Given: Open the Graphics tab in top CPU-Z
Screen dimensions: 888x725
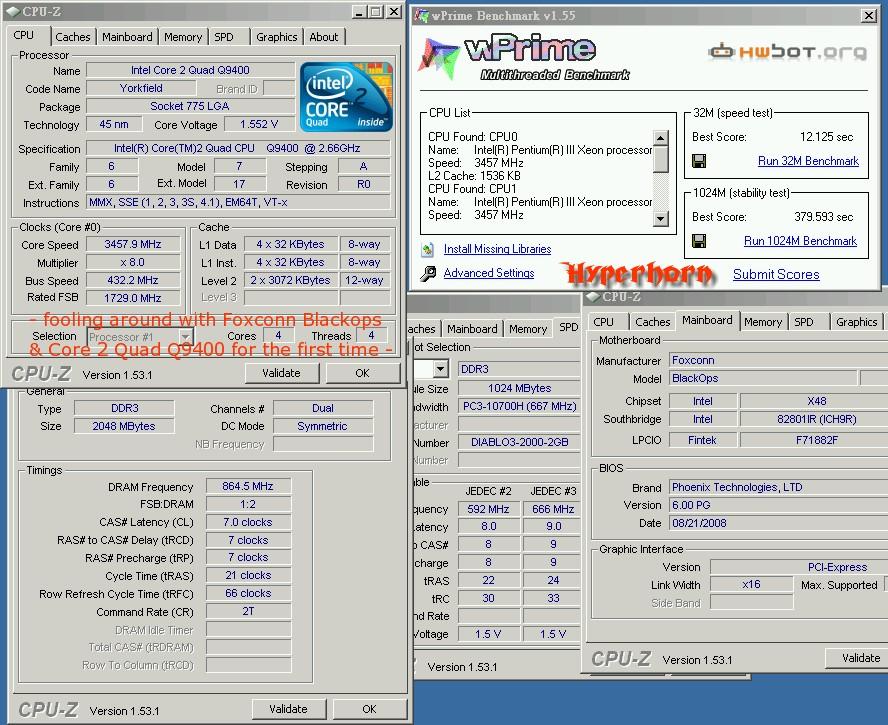Looking at the screenshot, I should tap(276, 37).
